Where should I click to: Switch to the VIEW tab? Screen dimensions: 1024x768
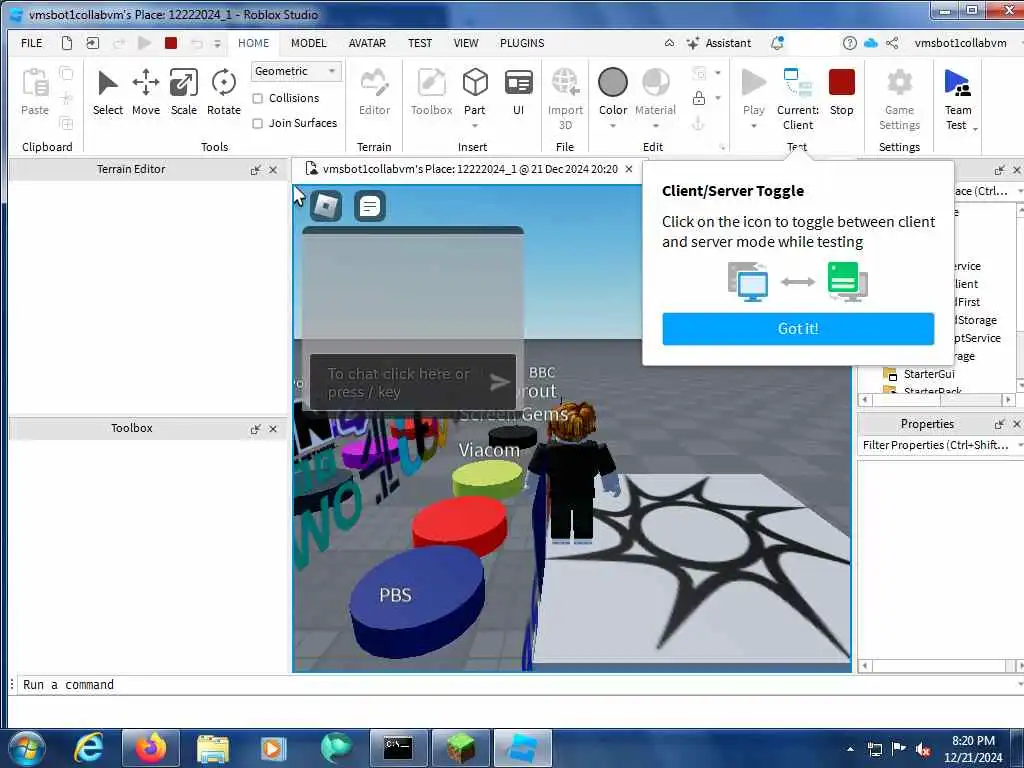click(466, 43)
